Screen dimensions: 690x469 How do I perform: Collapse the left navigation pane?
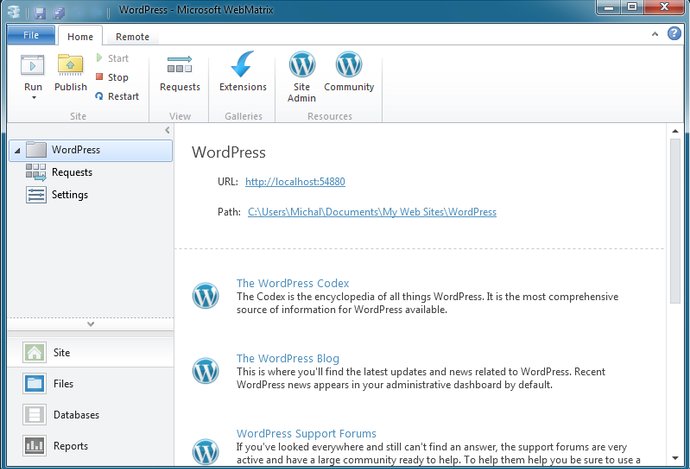point(167,131)
